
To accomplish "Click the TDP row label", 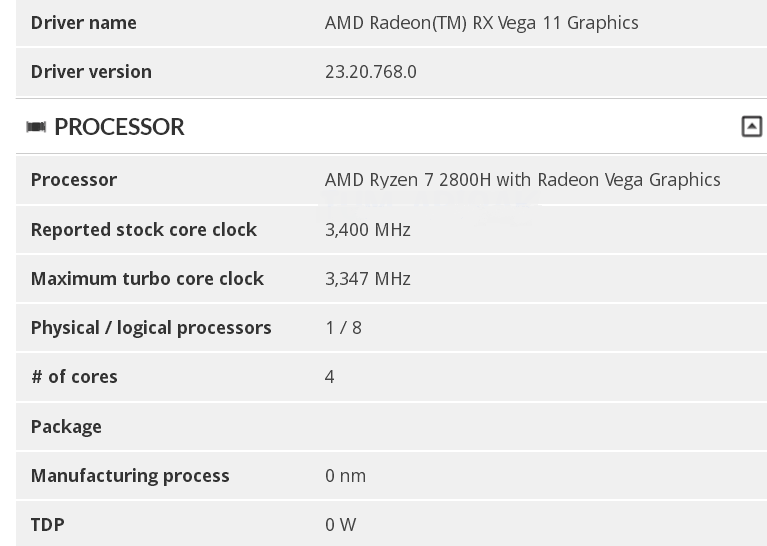I will tap(47, 524).
